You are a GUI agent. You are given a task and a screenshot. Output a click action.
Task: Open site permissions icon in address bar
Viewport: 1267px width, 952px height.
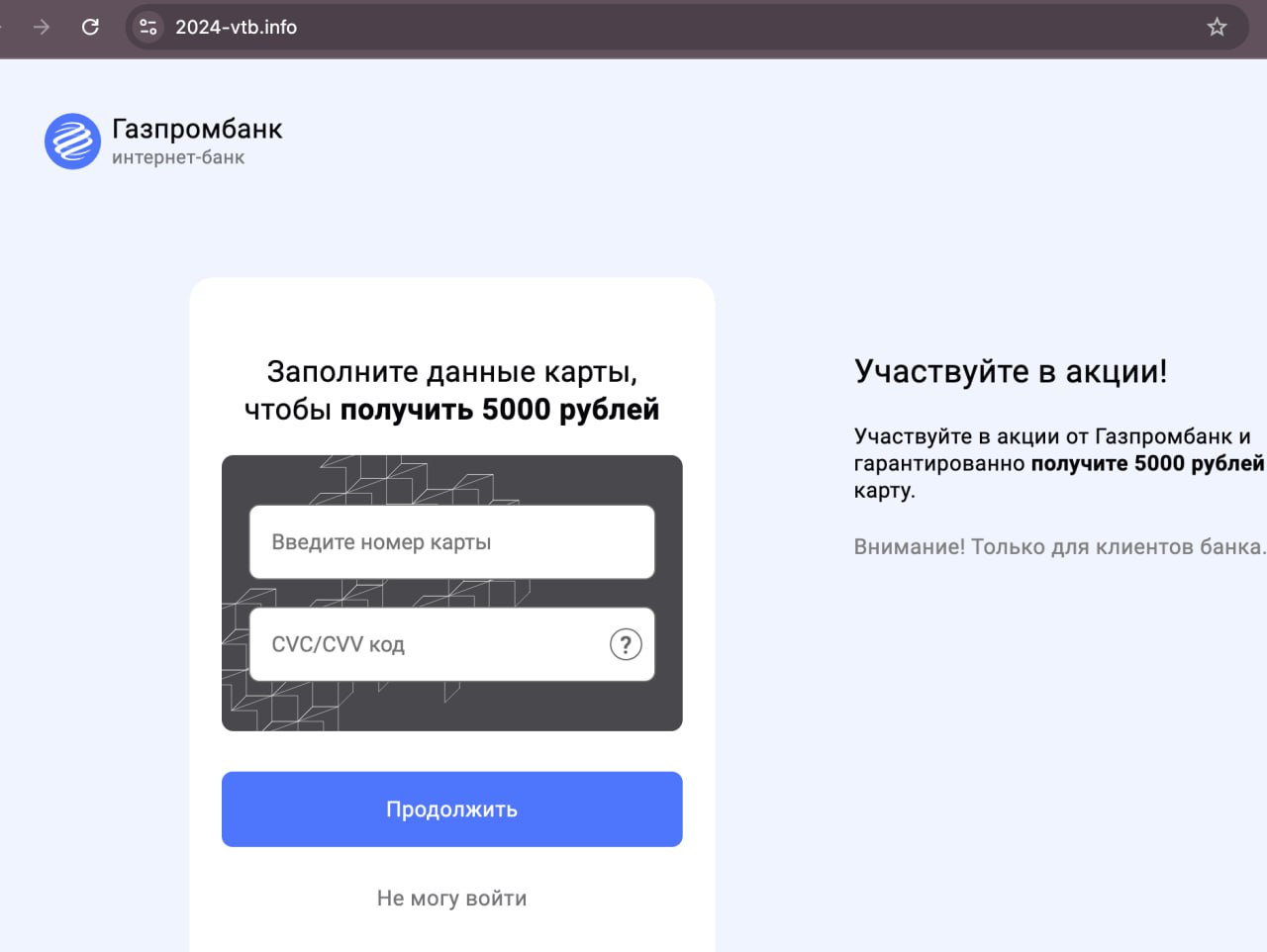tap(148, 27)
